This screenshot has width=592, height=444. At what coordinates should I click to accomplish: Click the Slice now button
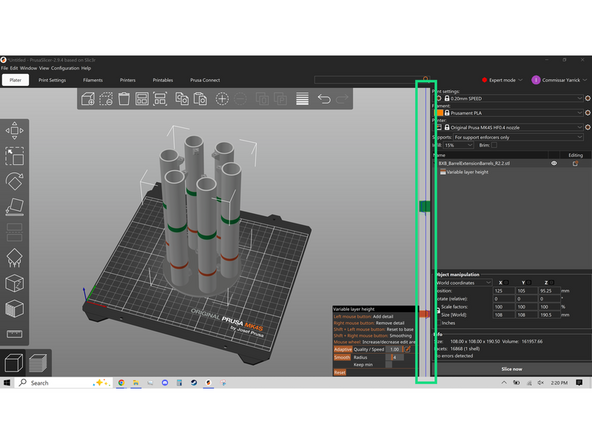(x=512, y=369)
